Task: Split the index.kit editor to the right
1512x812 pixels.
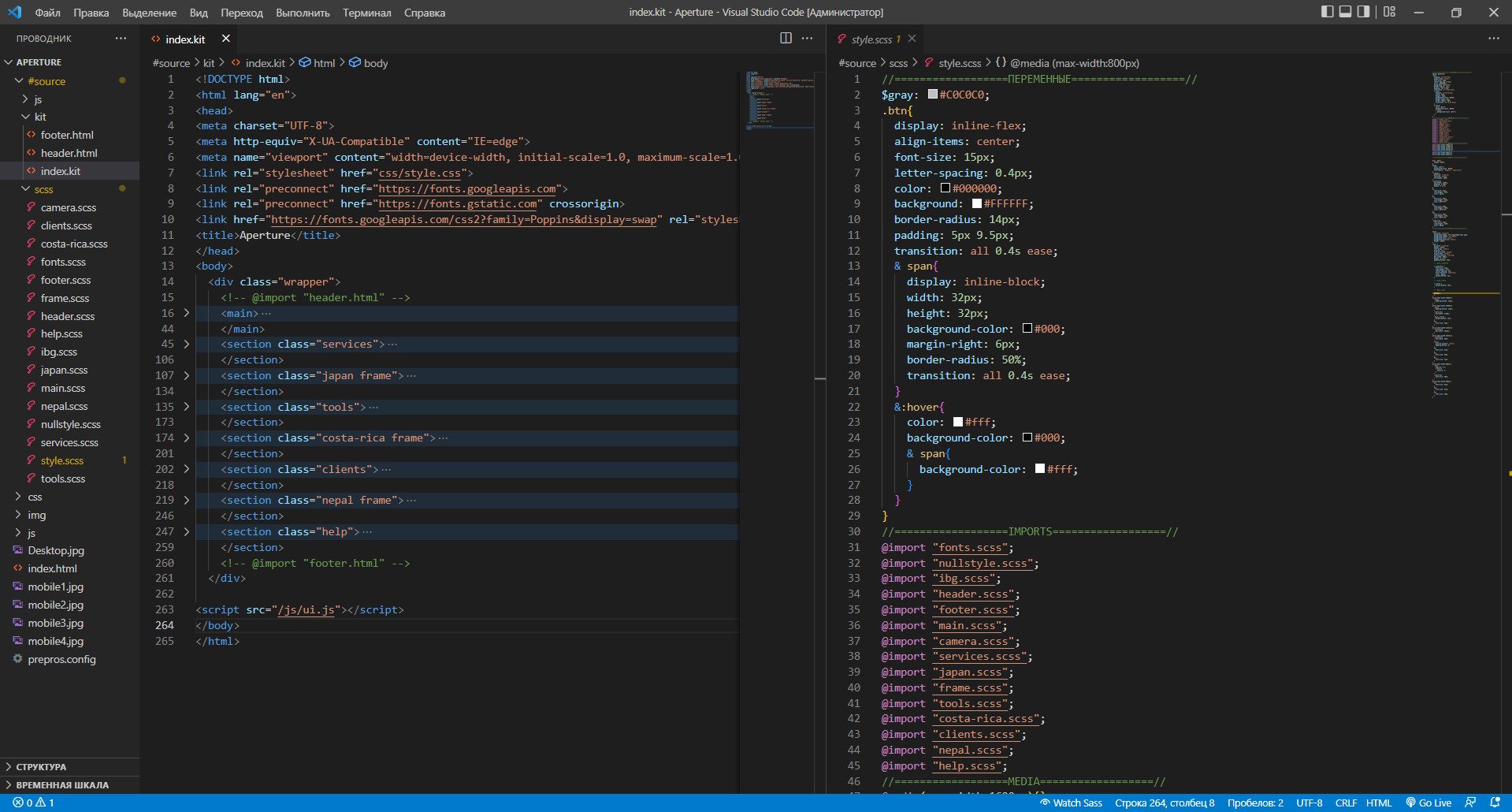Action: click(x=786, y=38)
